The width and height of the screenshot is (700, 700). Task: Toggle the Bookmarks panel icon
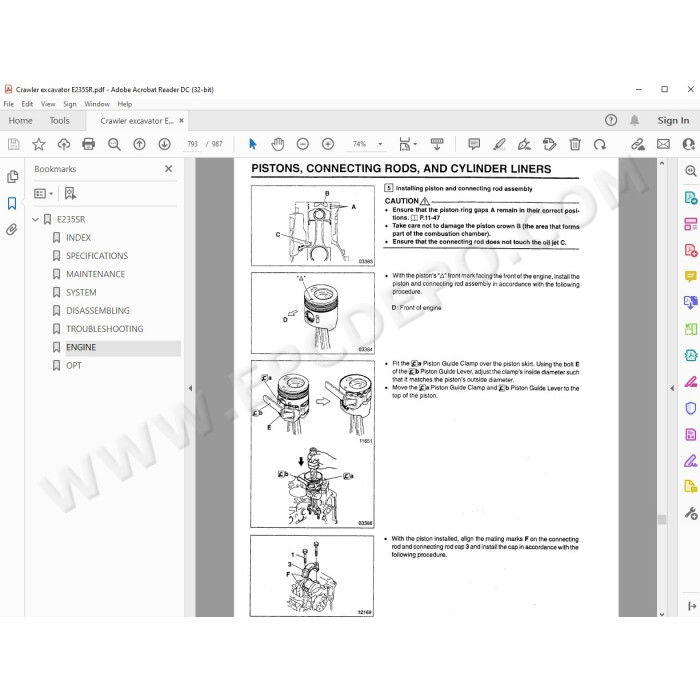click(12, 204)
